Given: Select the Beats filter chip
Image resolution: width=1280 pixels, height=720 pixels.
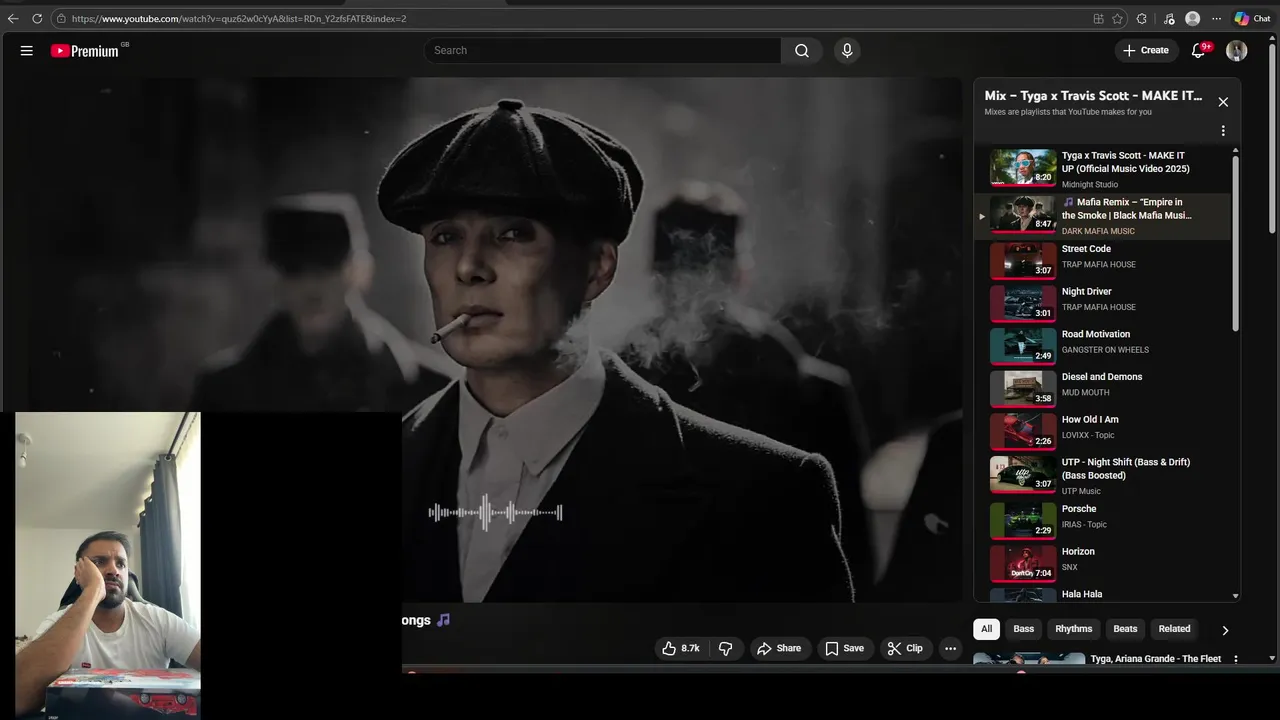Looking at the screenshot, I should [1125, 629].
